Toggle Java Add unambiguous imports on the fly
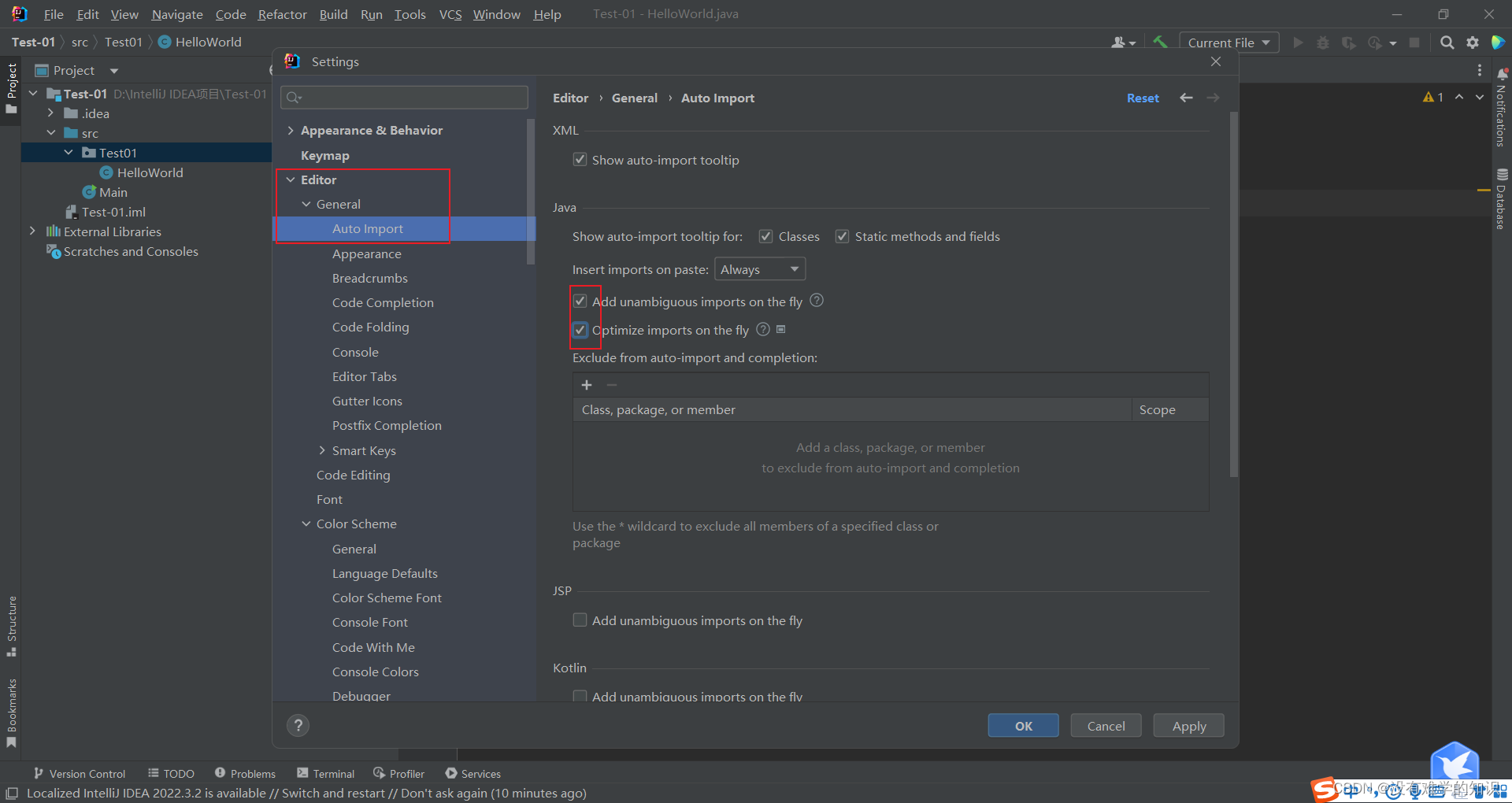The width and height of the screenshot is (1512, 803). click(580, 301)
